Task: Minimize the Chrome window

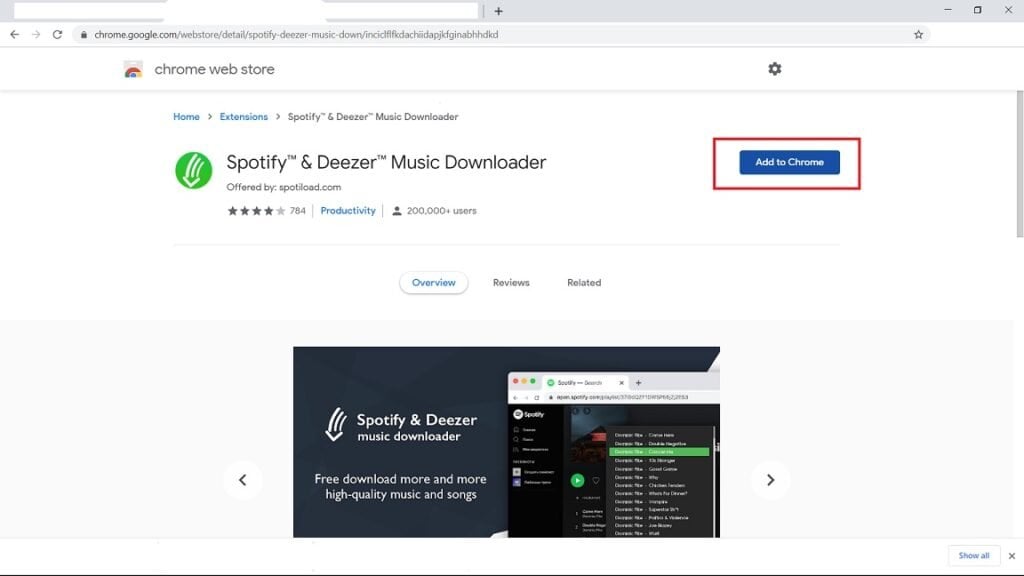Action: pyautogui.click(x=948, y=10)
